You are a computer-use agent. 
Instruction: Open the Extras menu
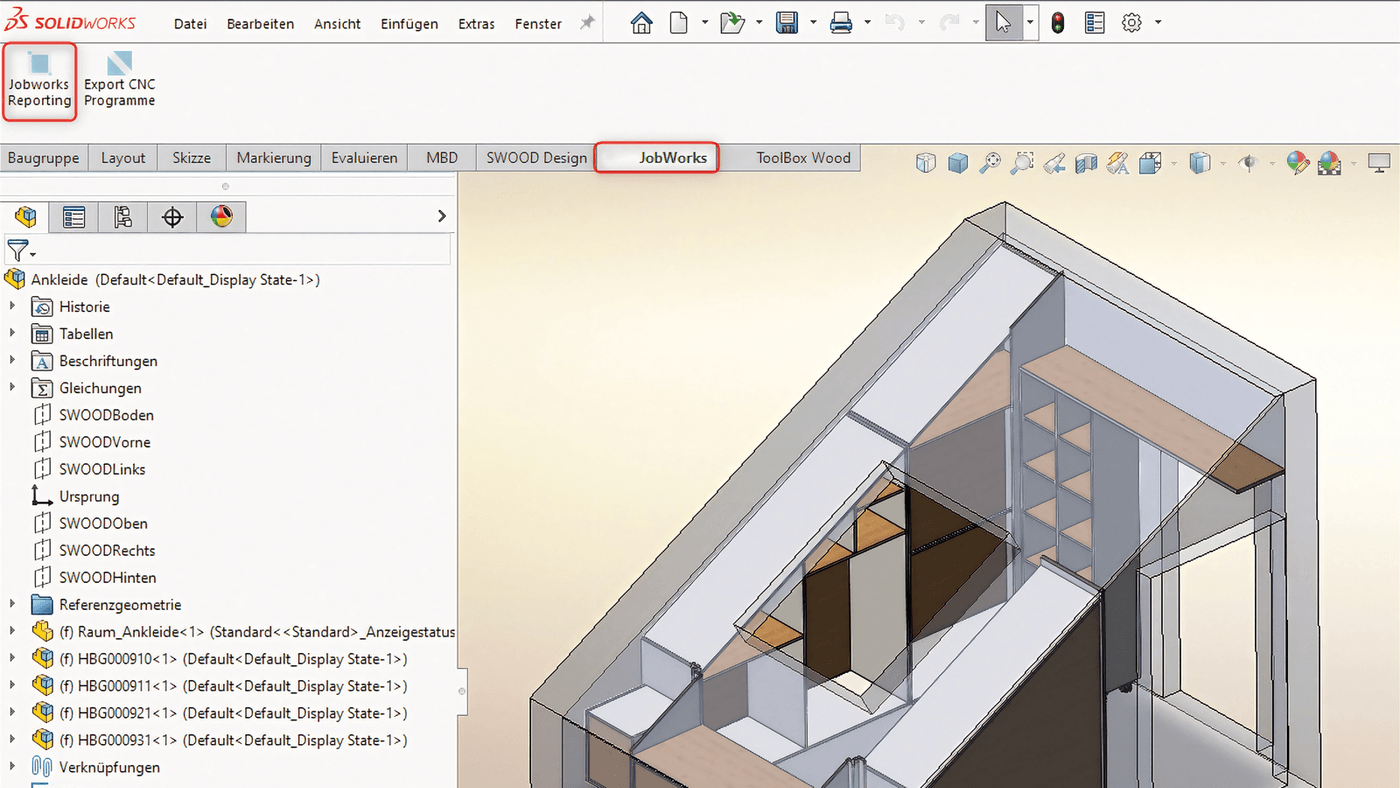click(x=476, y=23)
